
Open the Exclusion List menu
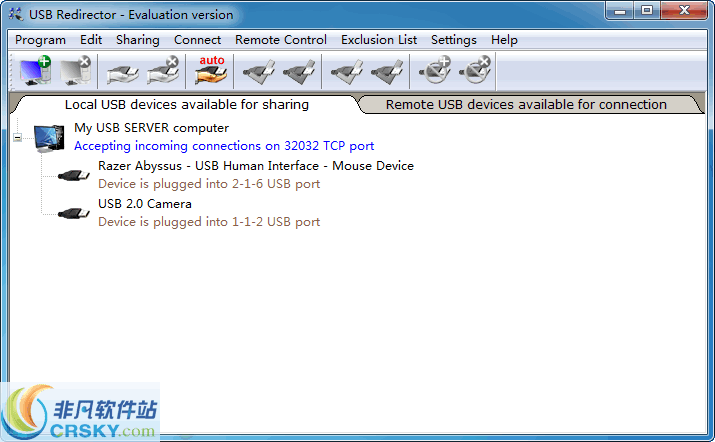379,40
